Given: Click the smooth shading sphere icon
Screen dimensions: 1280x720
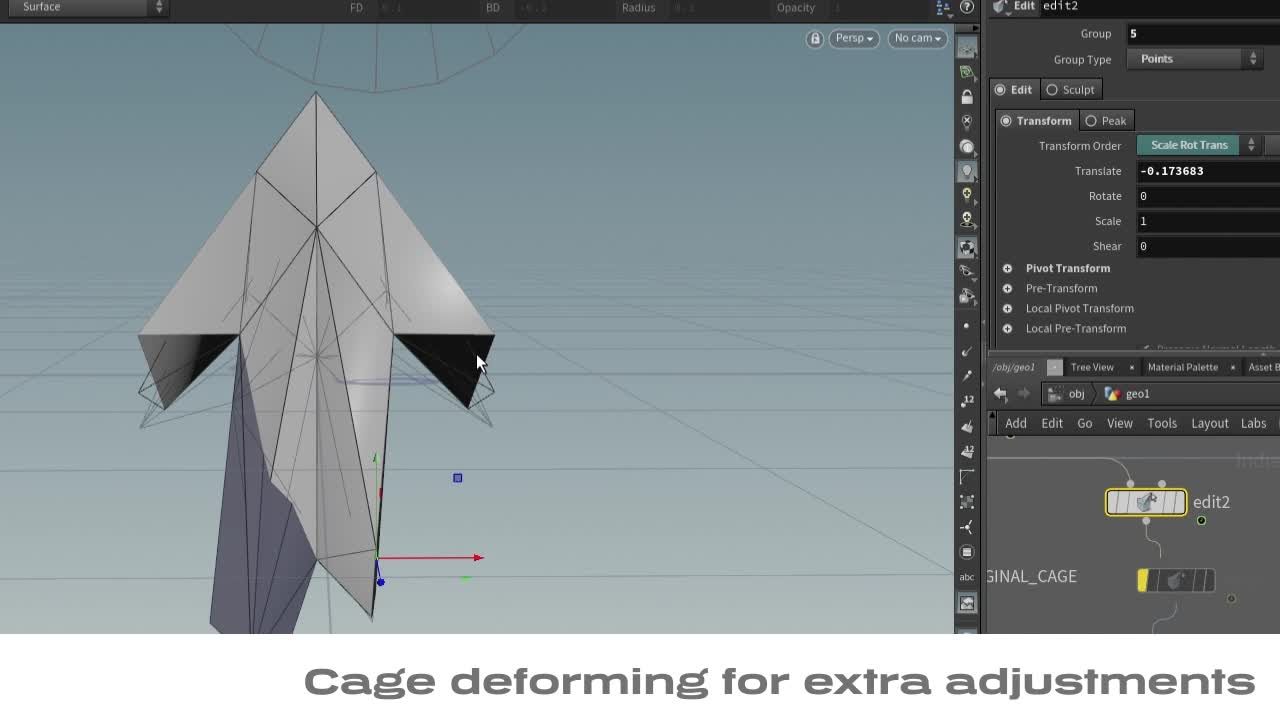Looking at the screenshot, I should coord(967,146).
